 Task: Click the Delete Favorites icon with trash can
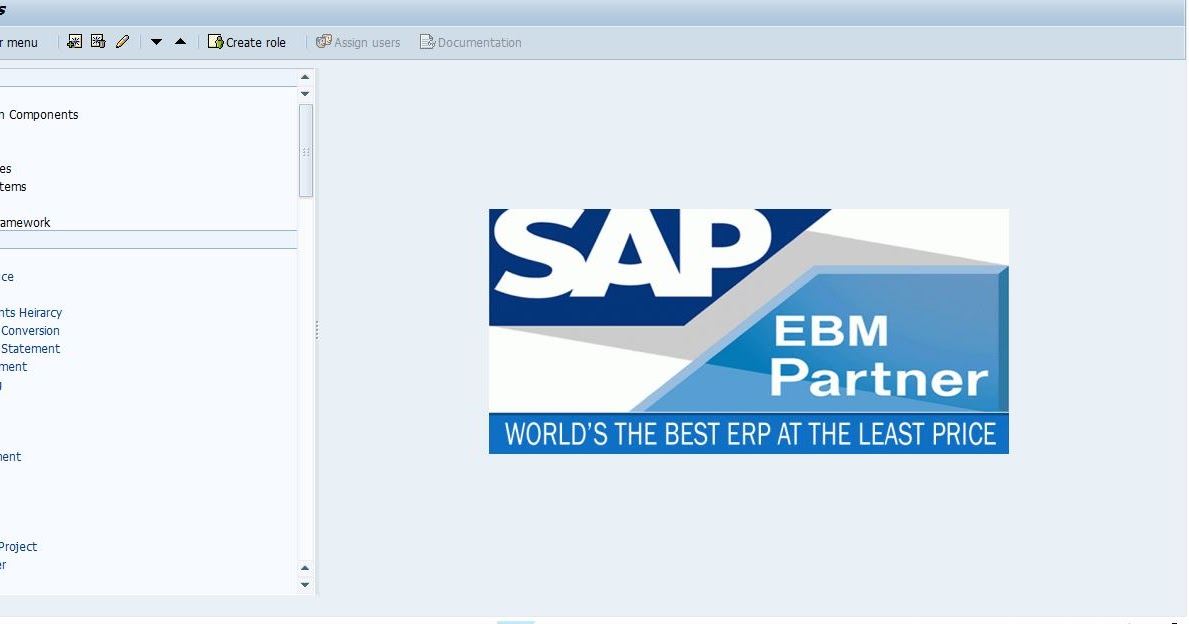pos(98,42)
